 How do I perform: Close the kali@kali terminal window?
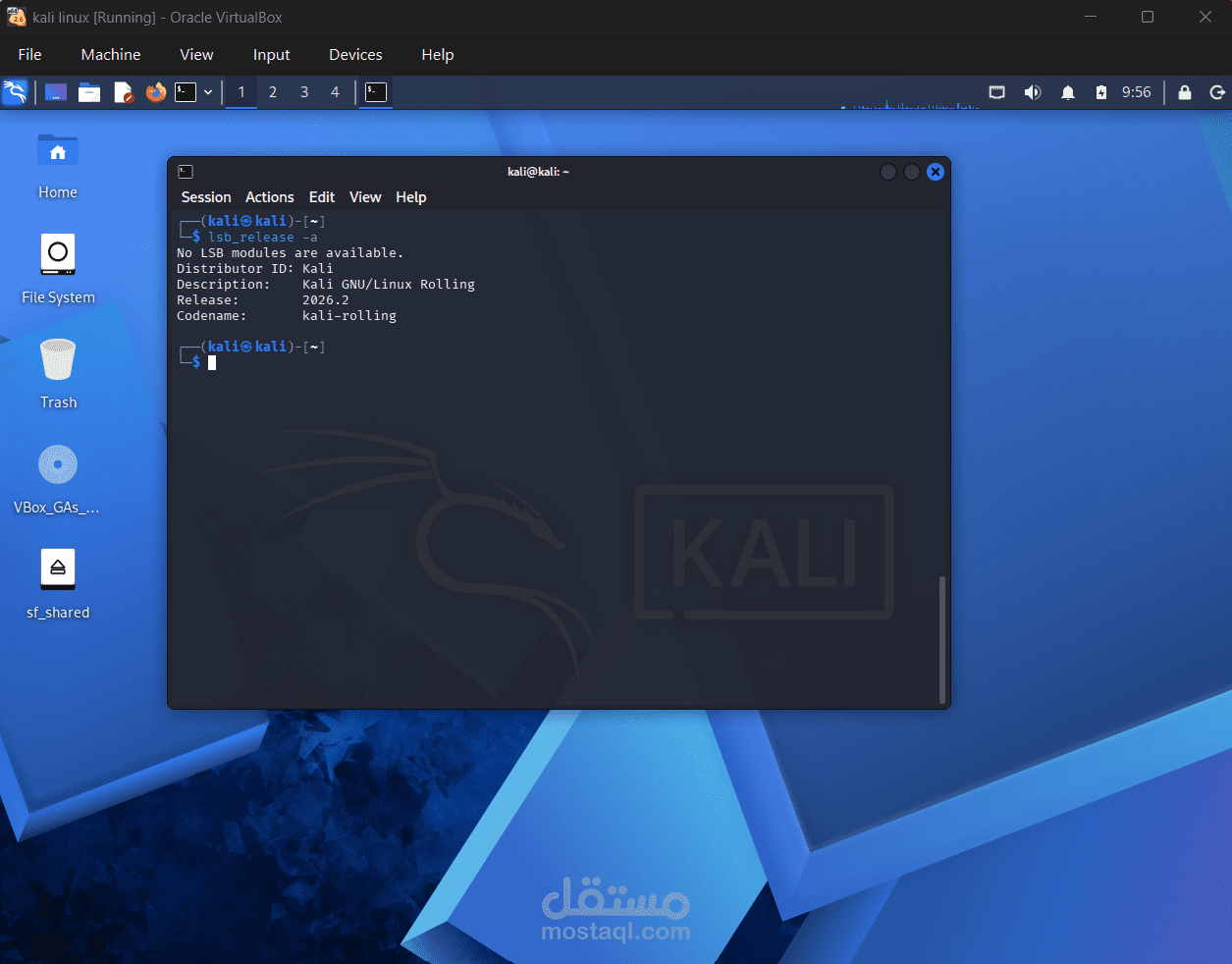coord(936,172)
